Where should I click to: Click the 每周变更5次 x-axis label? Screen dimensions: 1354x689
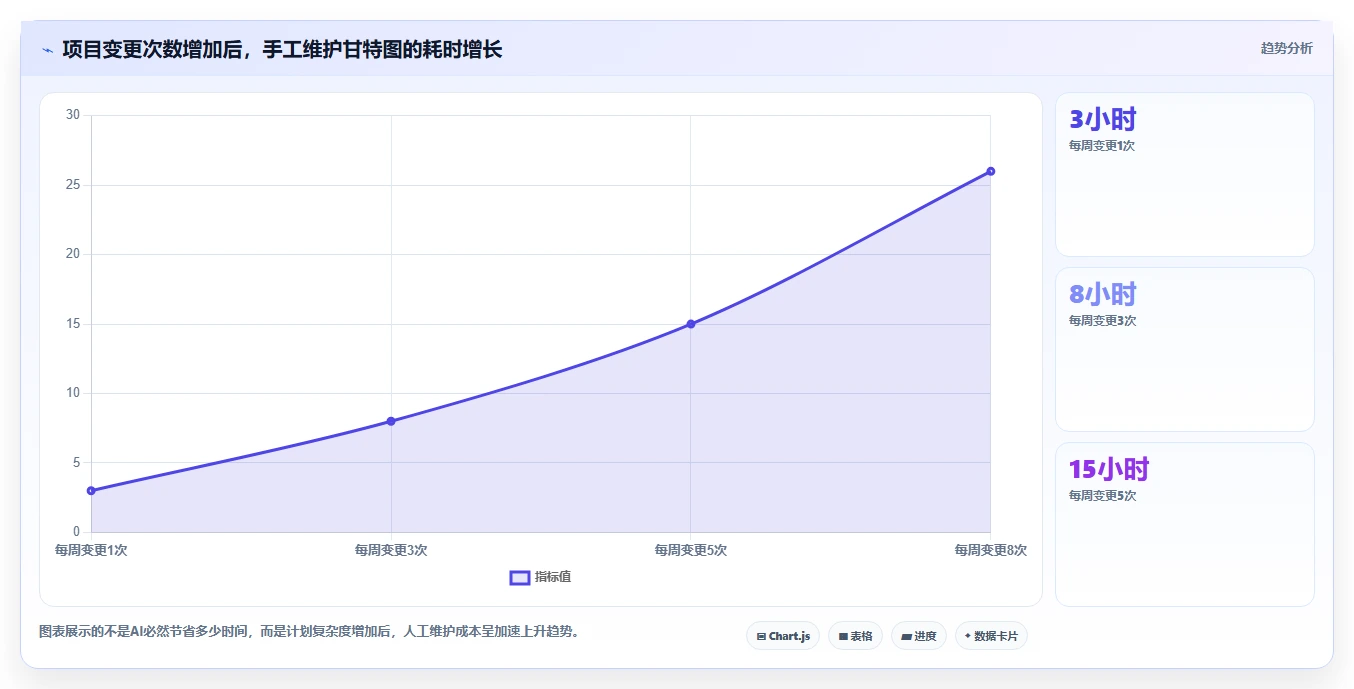click(691, 550)
